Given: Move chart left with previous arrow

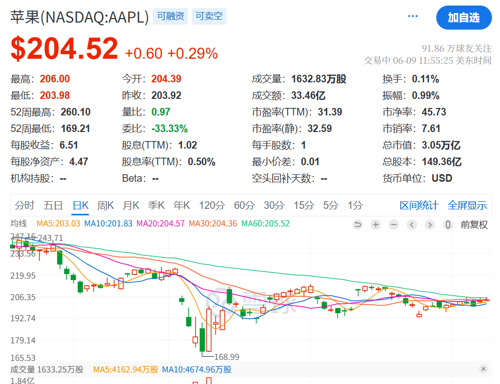Looking at the screenshot, I should click(x=412, y=225).
